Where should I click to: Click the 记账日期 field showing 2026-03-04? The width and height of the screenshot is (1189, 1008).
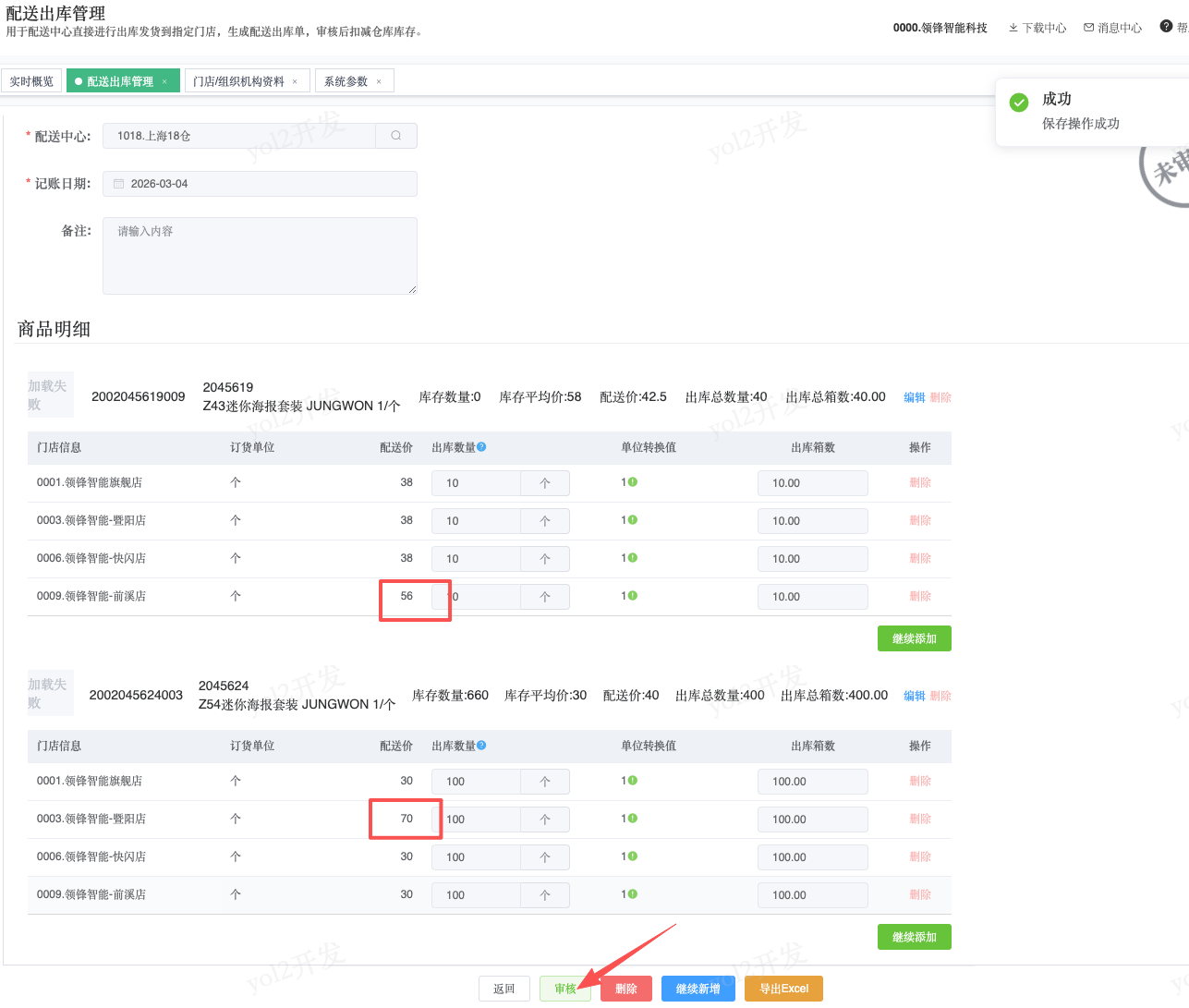coord(260,184)
